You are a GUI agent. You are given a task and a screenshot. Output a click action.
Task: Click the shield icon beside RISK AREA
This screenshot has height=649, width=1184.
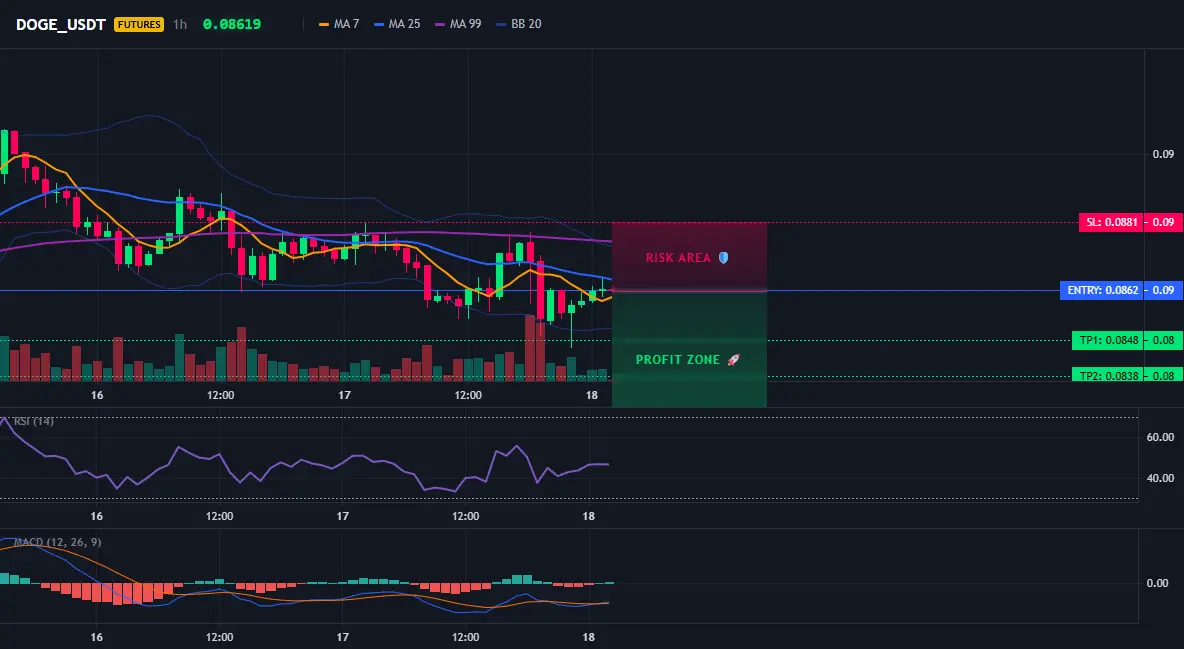tap(723, 258)
